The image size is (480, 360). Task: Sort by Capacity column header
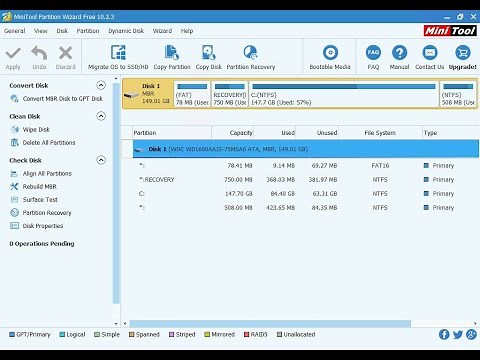point(233,133)
